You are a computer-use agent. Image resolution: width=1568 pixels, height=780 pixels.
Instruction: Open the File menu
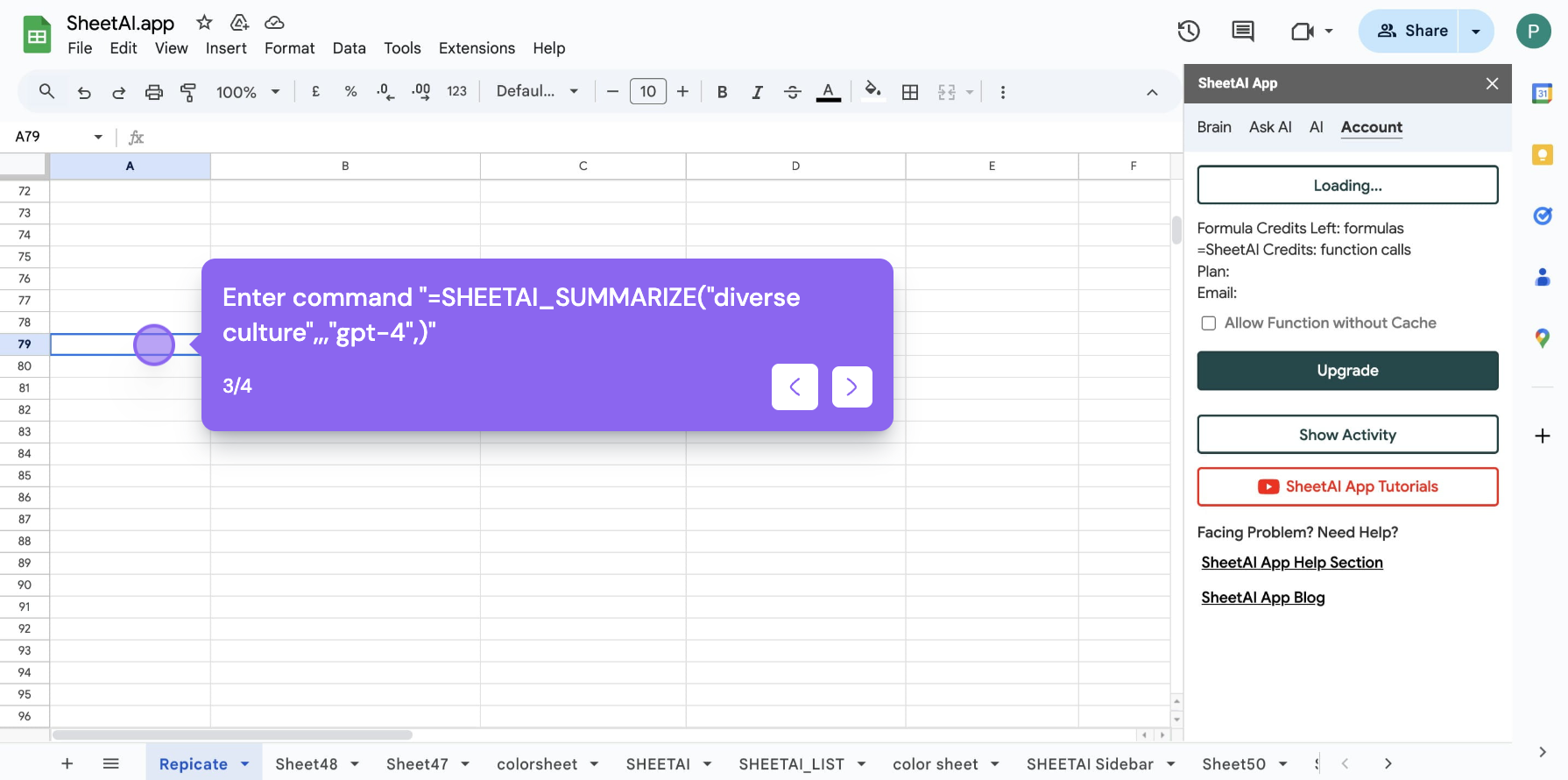click(80, 48)
